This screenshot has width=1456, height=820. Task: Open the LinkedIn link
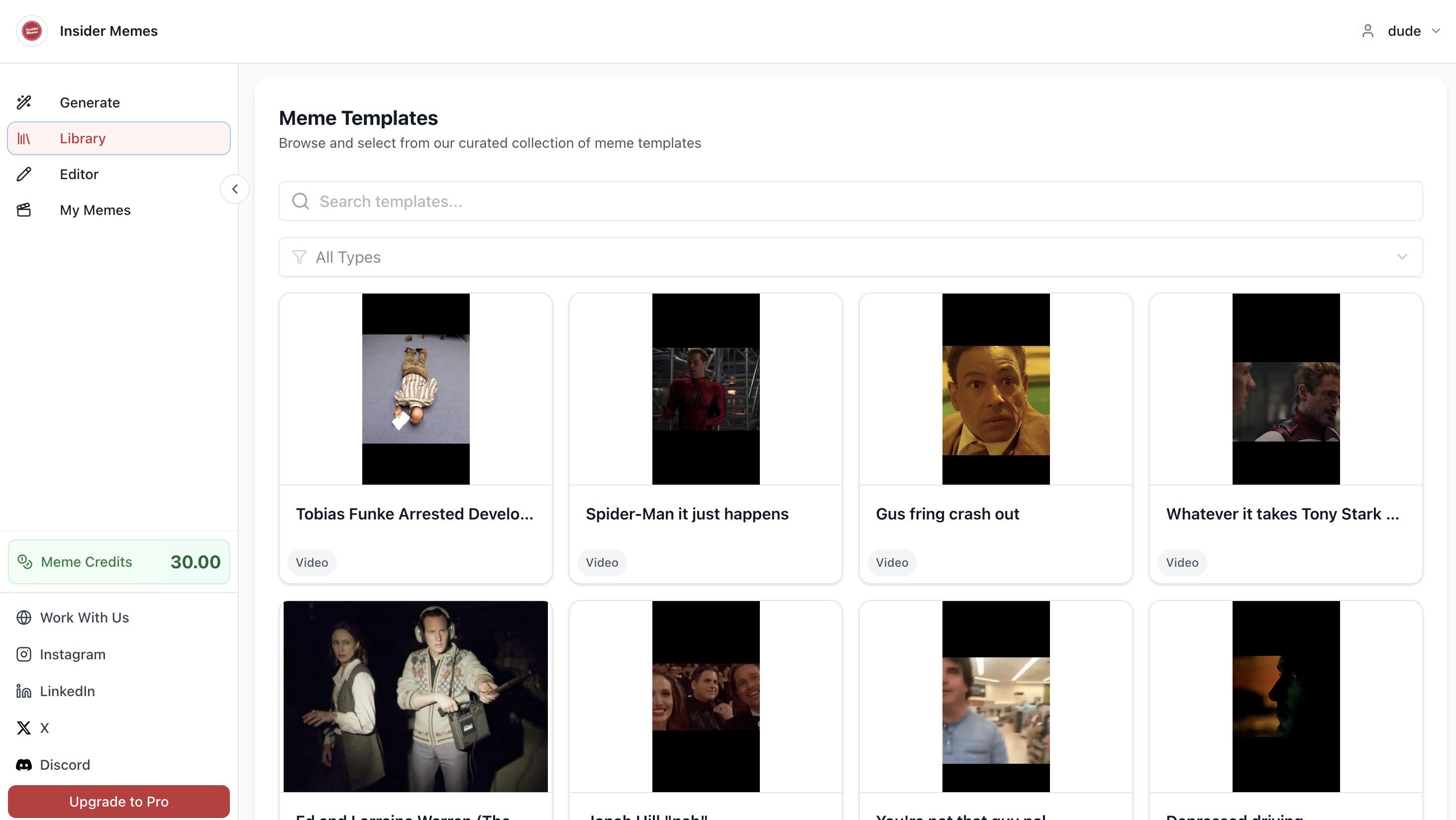coord(67,691)
